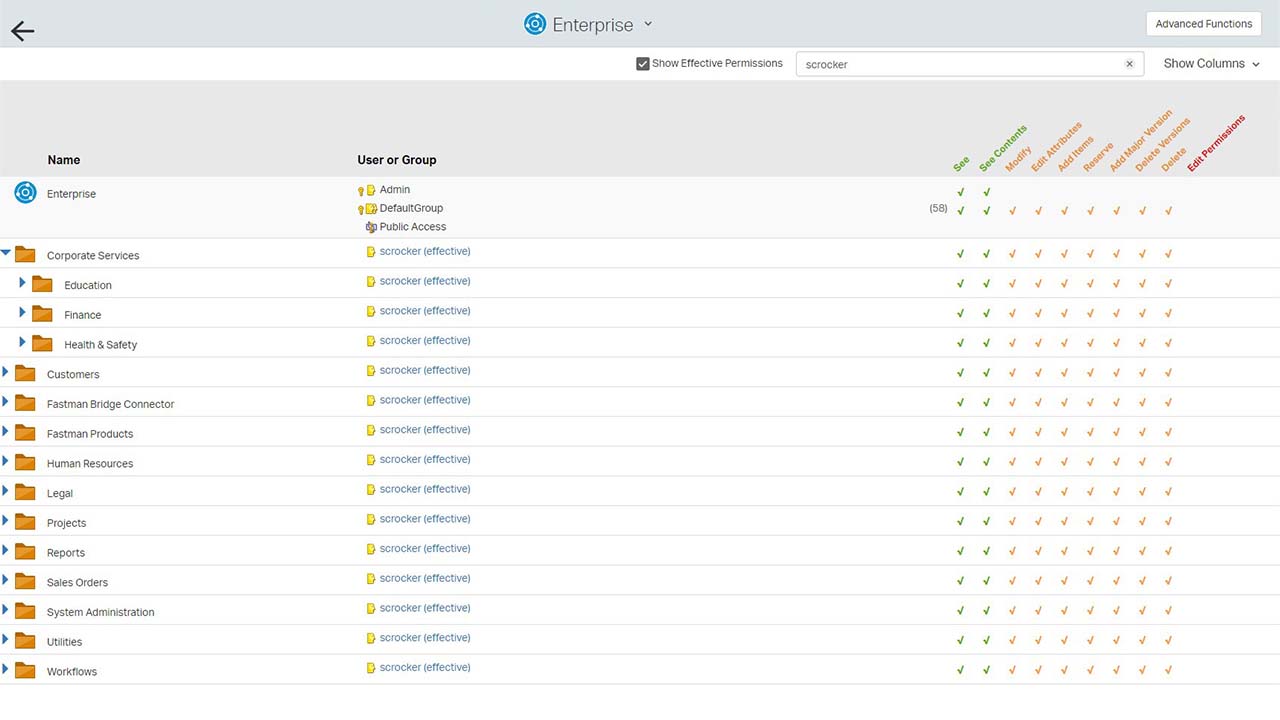Open scrocker (effective) link for Finance

coord(425,311)
